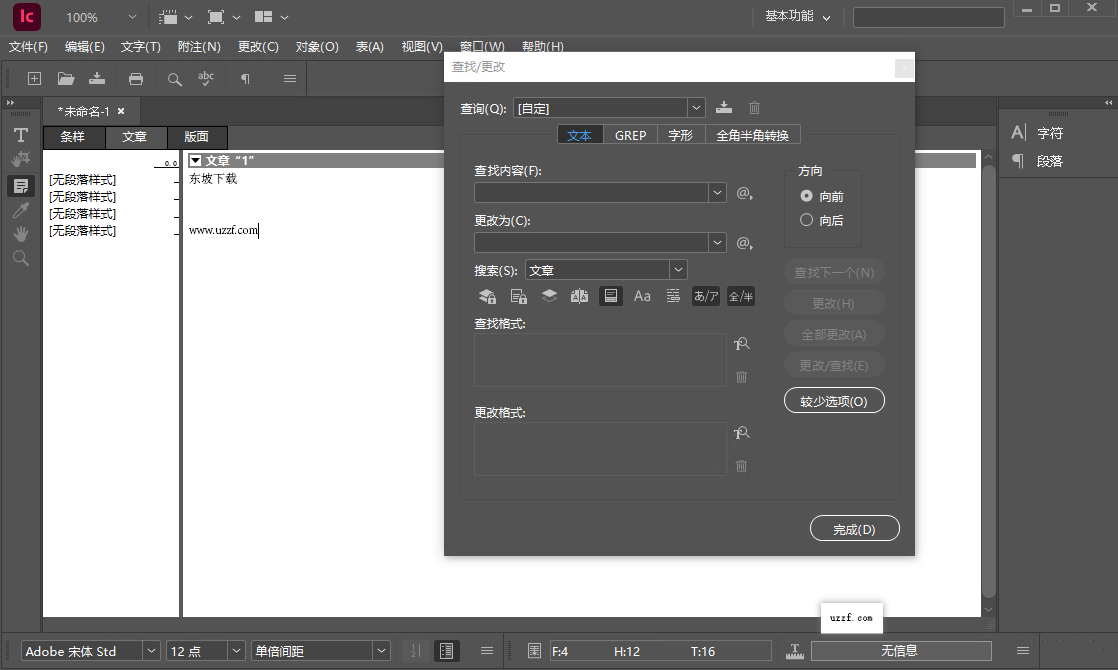Image resolution: width=1118 pixels, height=670 pixels.
Task: Select the Note tool in the left toolbar
Action: click(x=20, y=185)
